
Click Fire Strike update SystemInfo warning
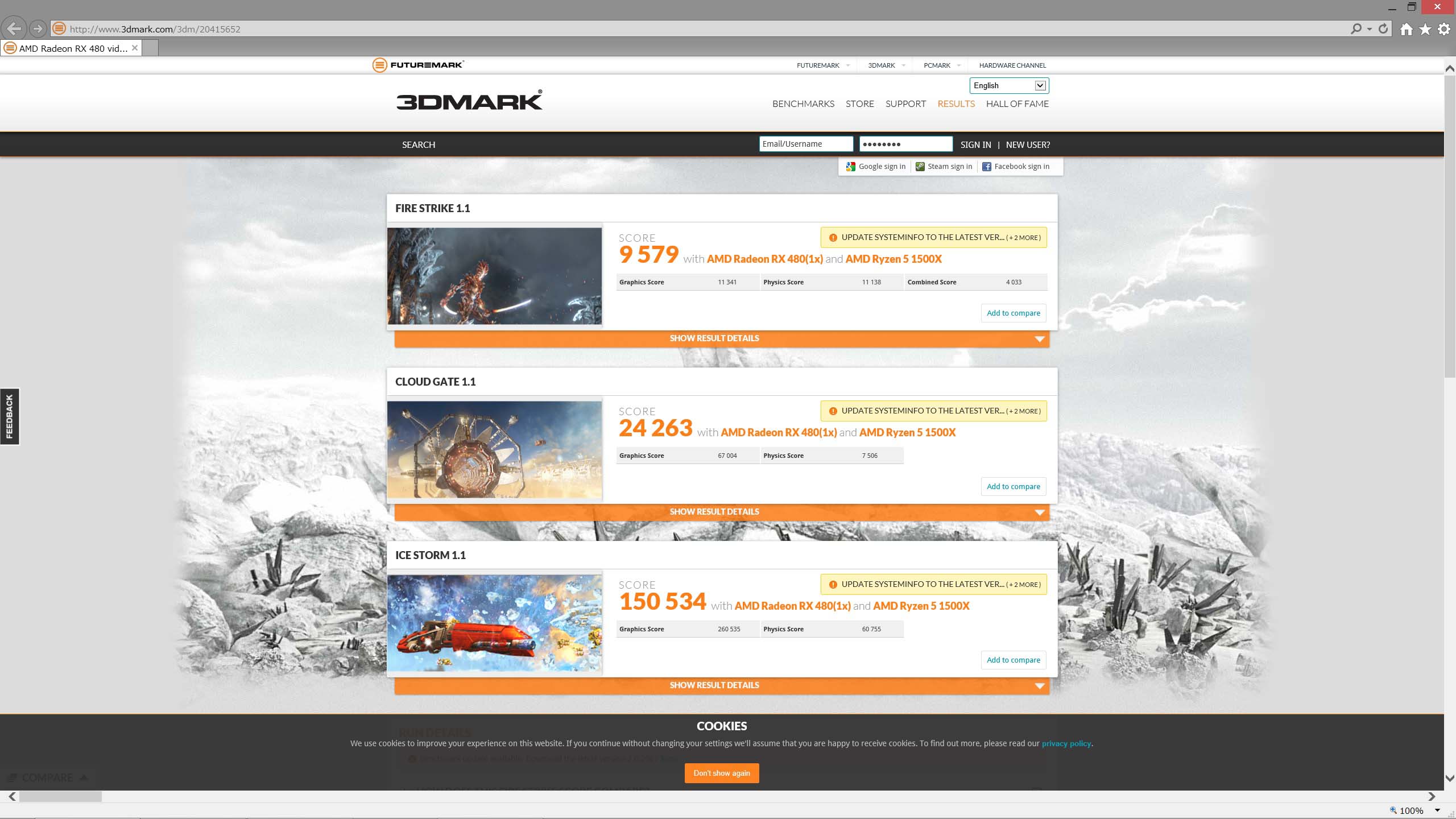[933, 238]
